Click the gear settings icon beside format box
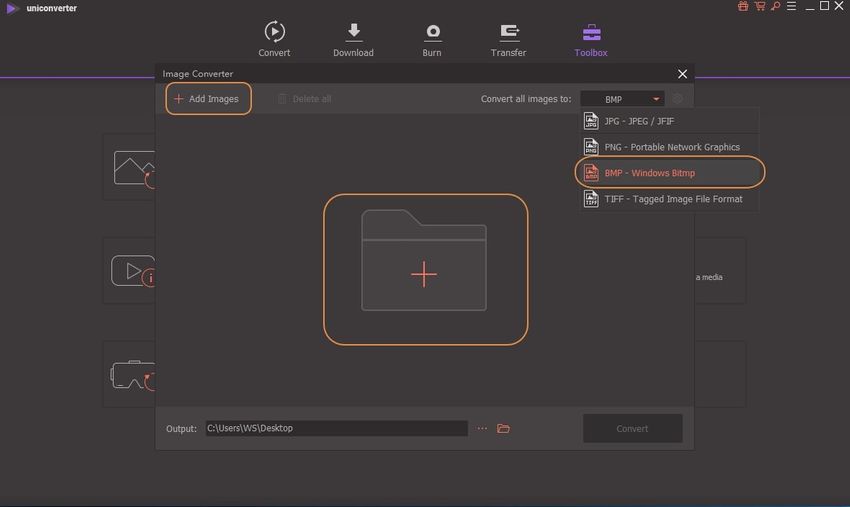Viewport: 850px width, 507px height. 678,99
